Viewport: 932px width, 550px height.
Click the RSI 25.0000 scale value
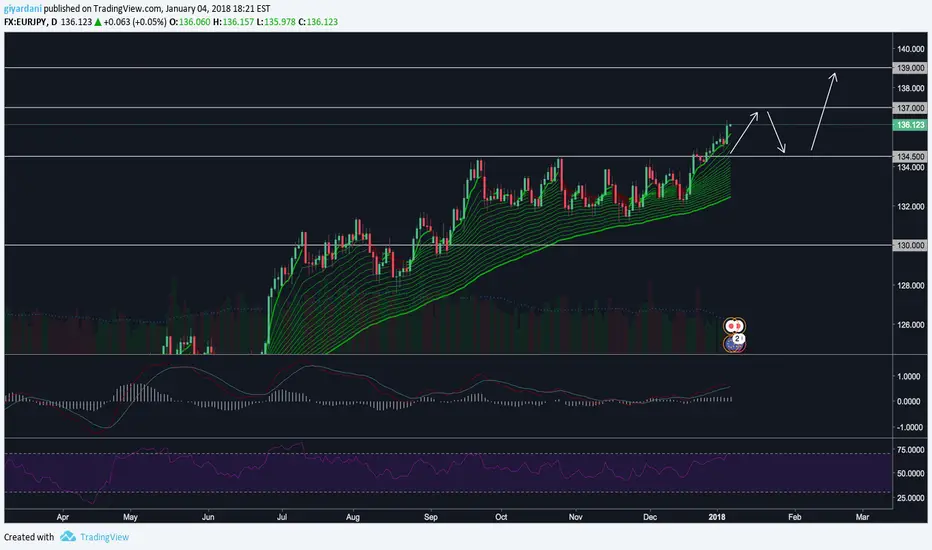tap(911, 498)
